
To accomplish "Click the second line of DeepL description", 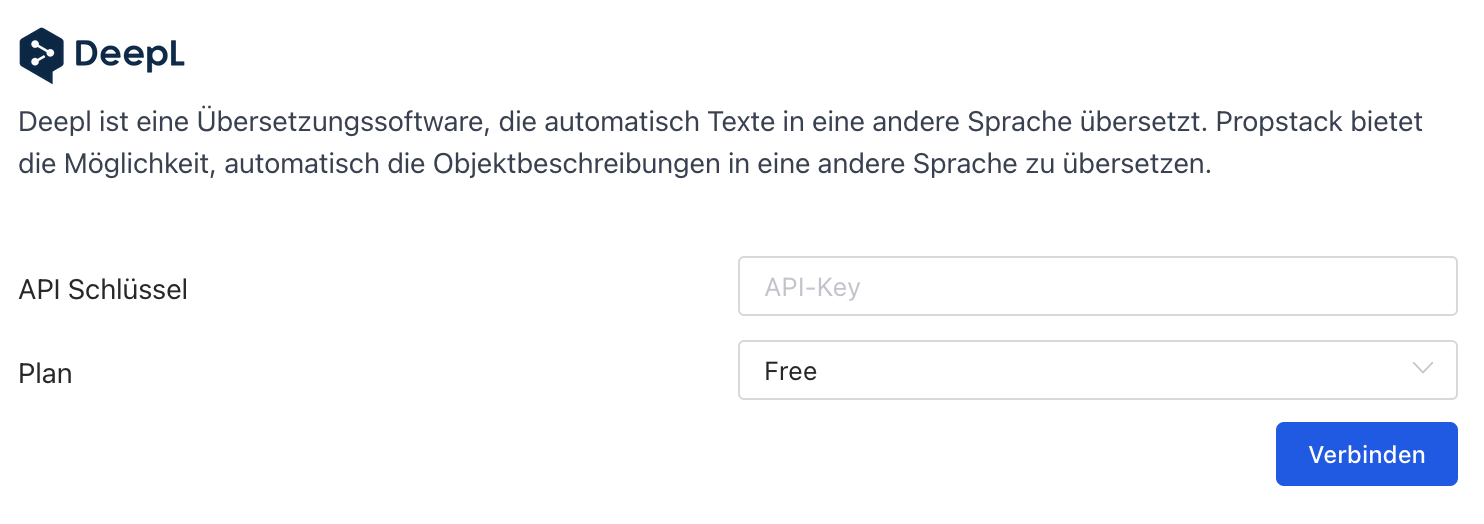I will [615, 164].
